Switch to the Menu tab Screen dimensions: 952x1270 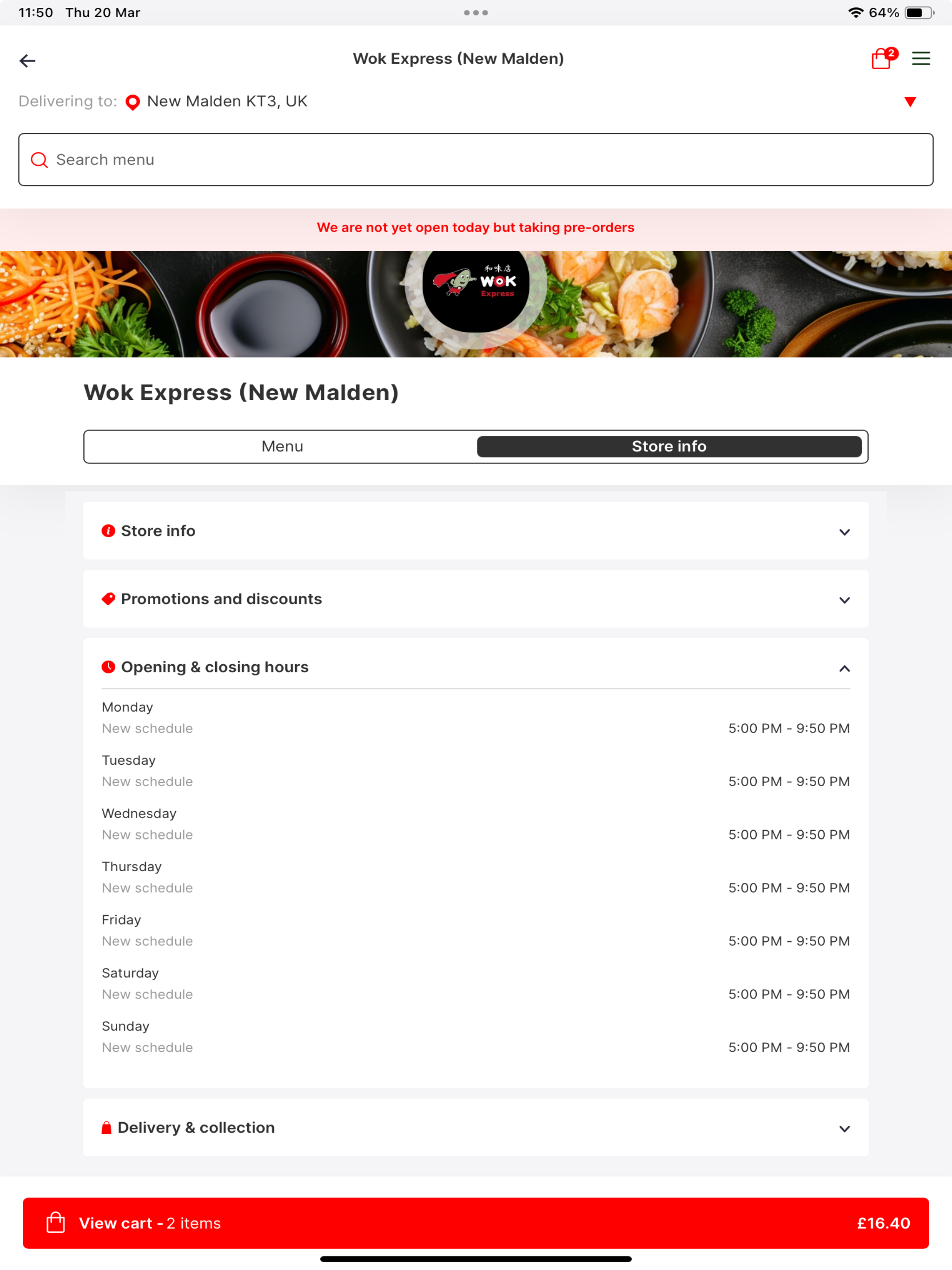click(282, 447)
